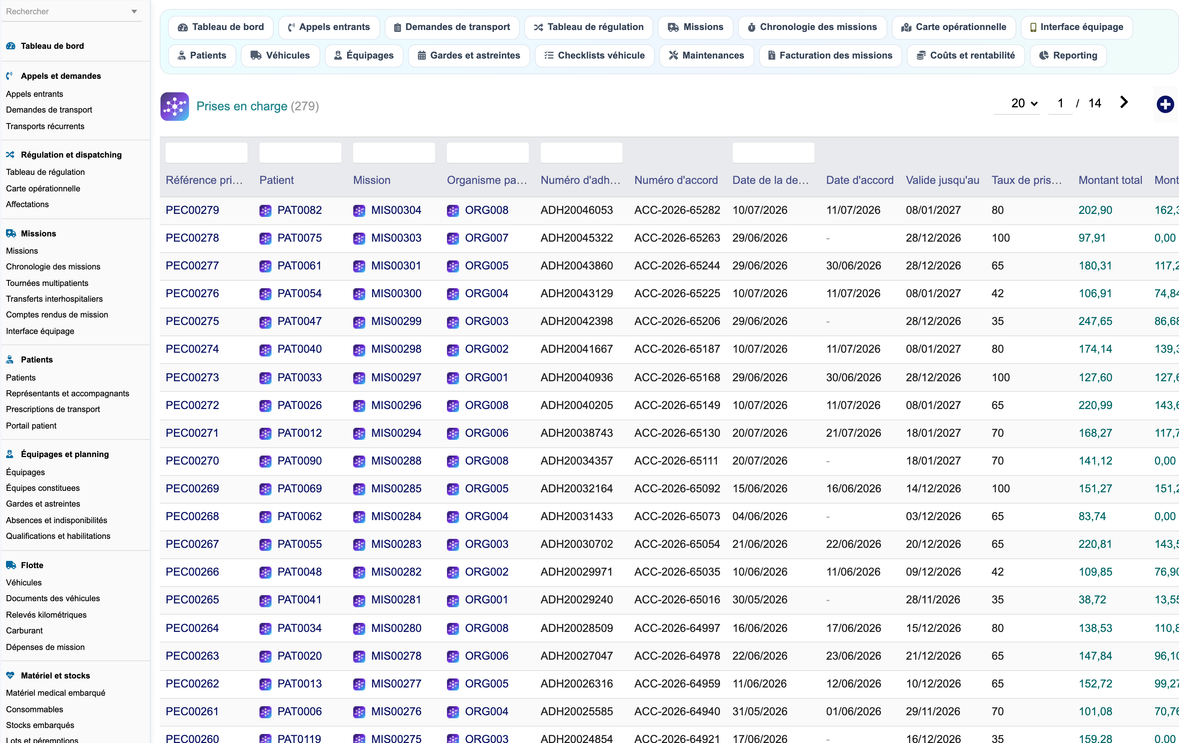Viewport: 1200px width, 743px height.
Task: Open record PEC00270
Action: click(x=192, y=461)
